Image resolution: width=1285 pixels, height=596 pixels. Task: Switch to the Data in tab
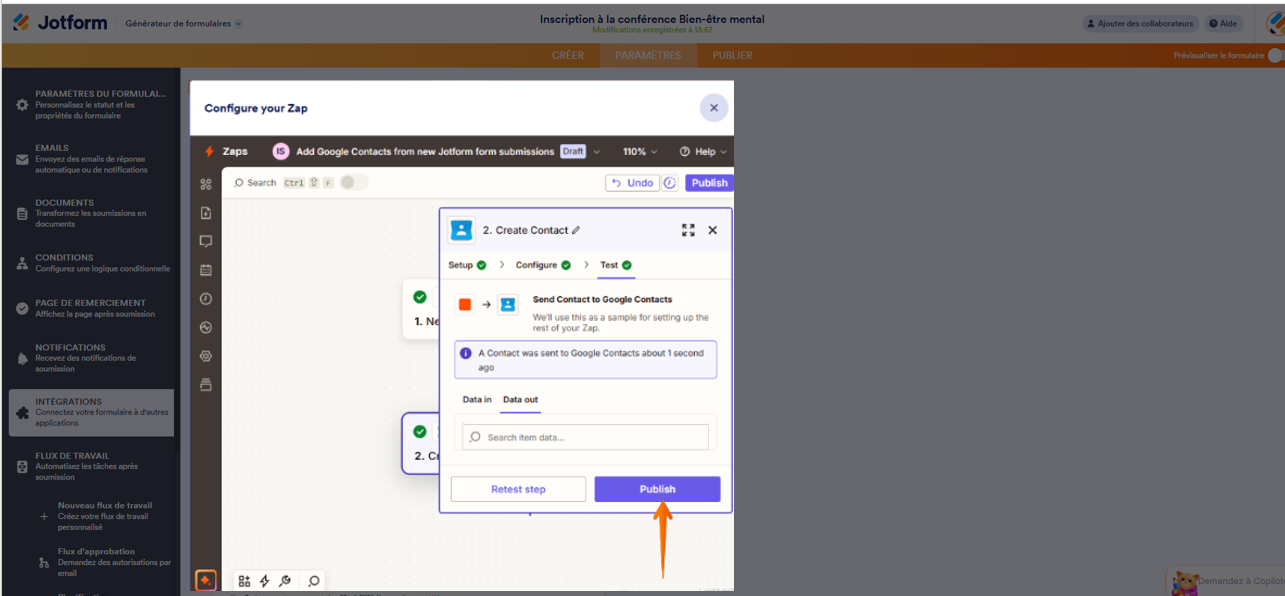click(477, 400)
